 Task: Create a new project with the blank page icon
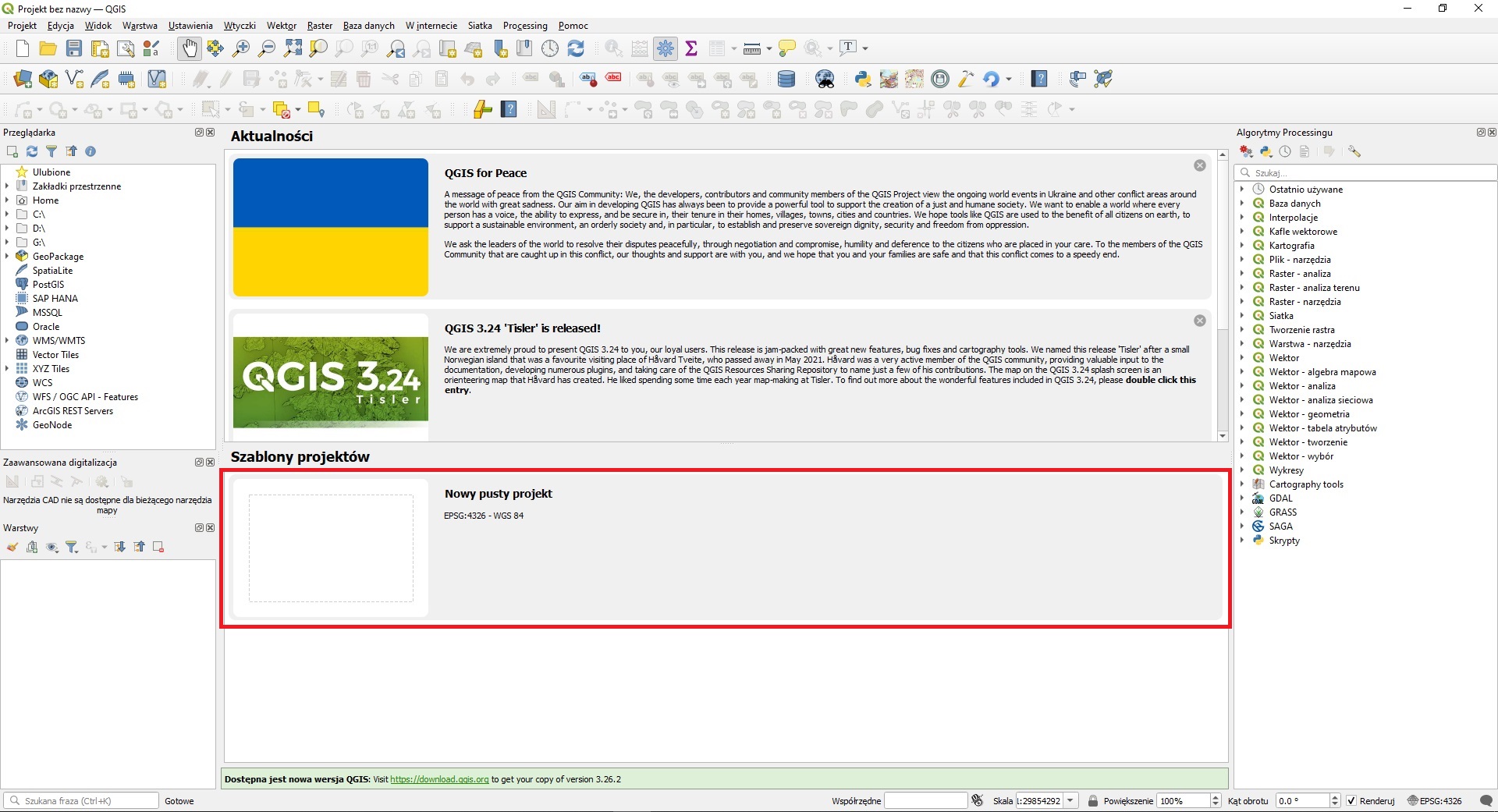pyautogui.click(x=22, y=48)
